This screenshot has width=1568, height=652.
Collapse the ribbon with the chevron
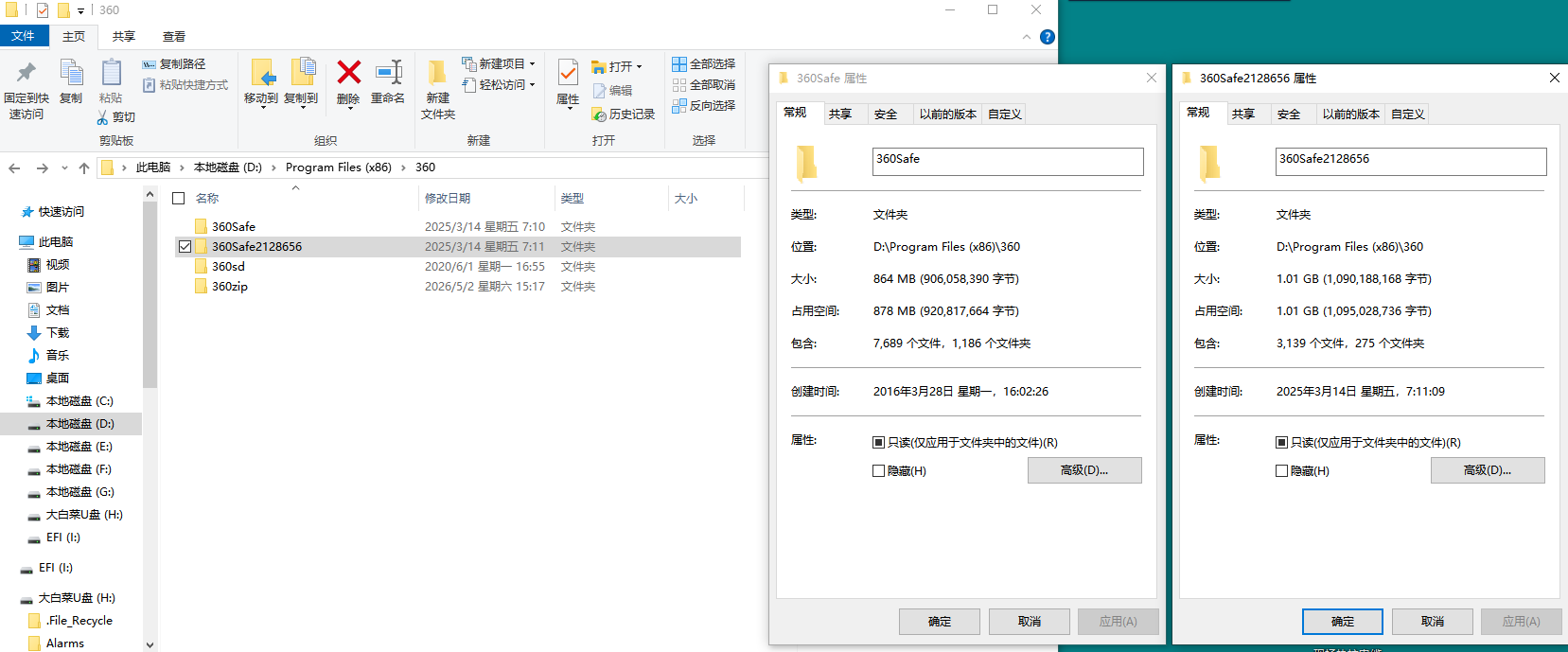click(1027, 37)
